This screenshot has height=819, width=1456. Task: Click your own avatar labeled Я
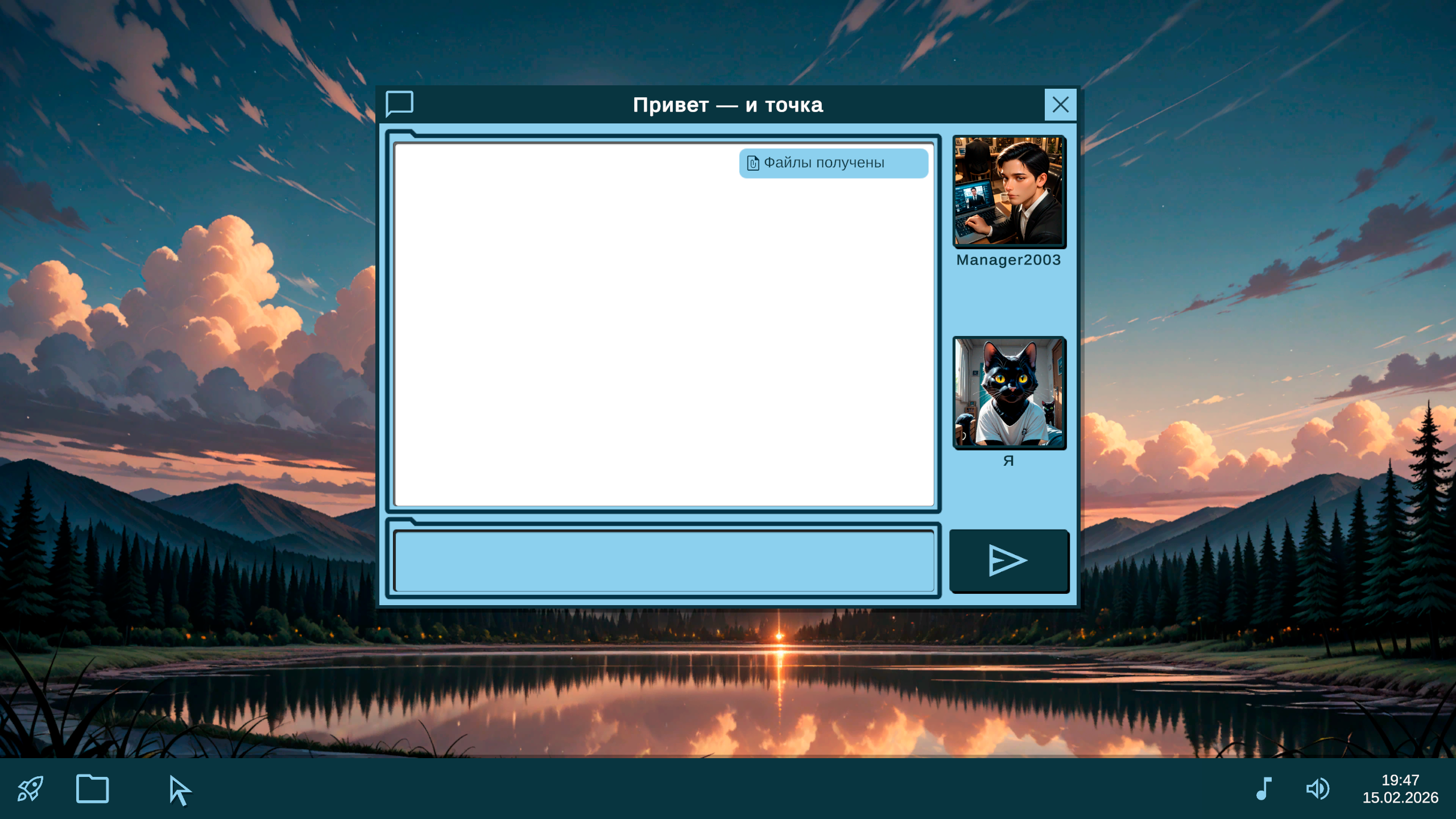[1008, 392]
